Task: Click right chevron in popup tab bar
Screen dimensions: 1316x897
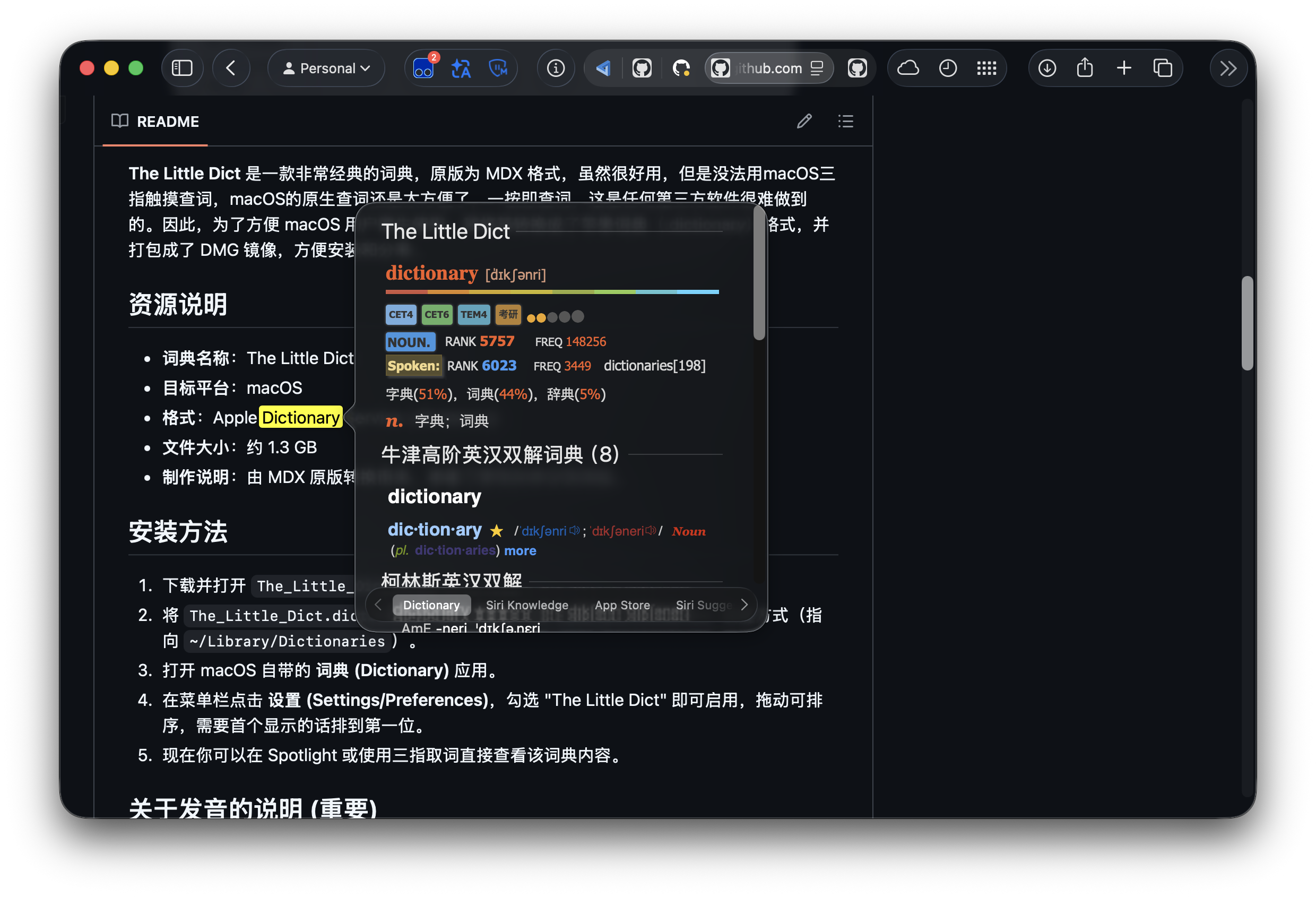Action: point(744,605)
